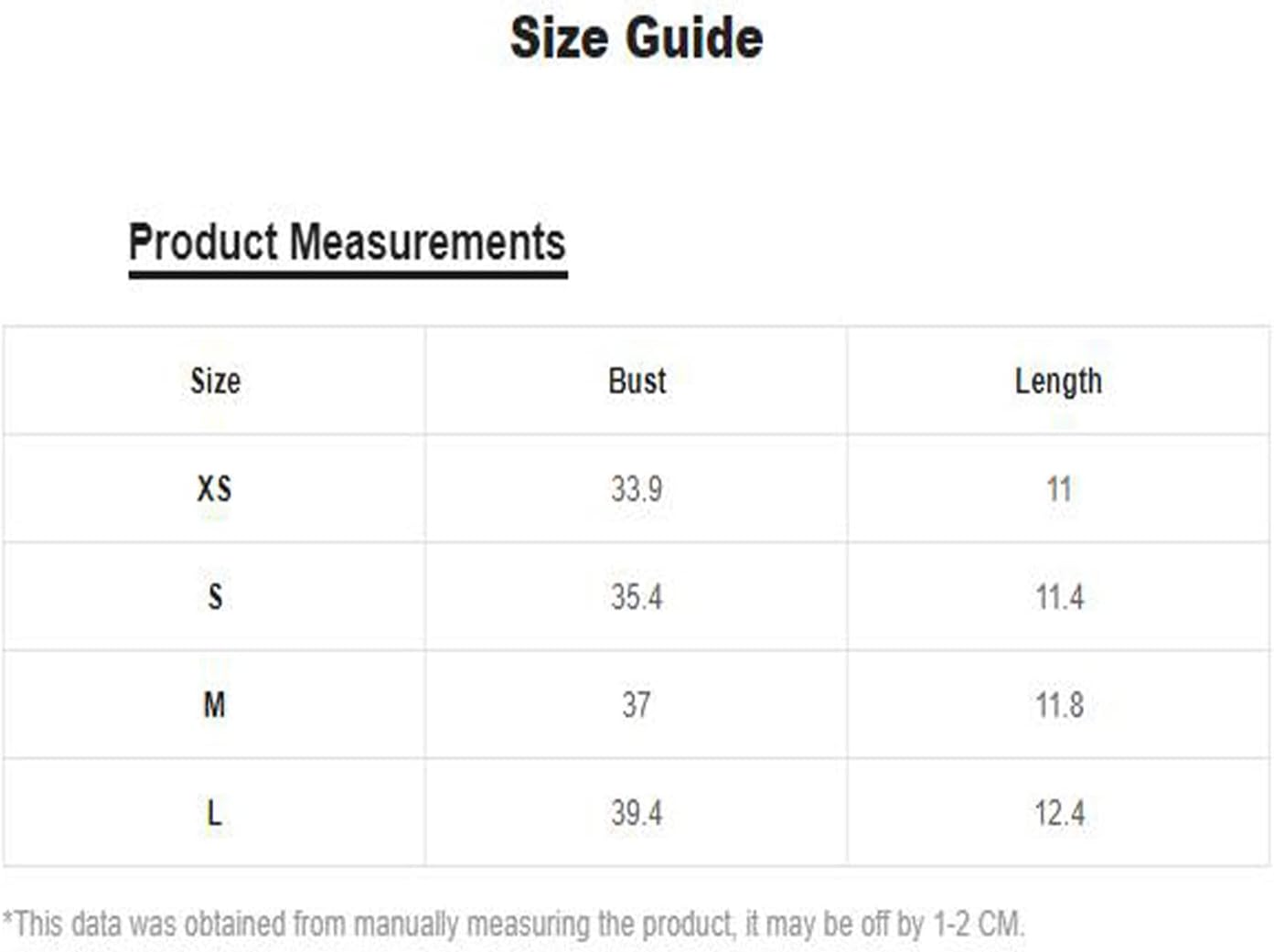This screenshot has height=952, width=1274.
Task: Click length value 12.4
Action: click(1059, 812)
